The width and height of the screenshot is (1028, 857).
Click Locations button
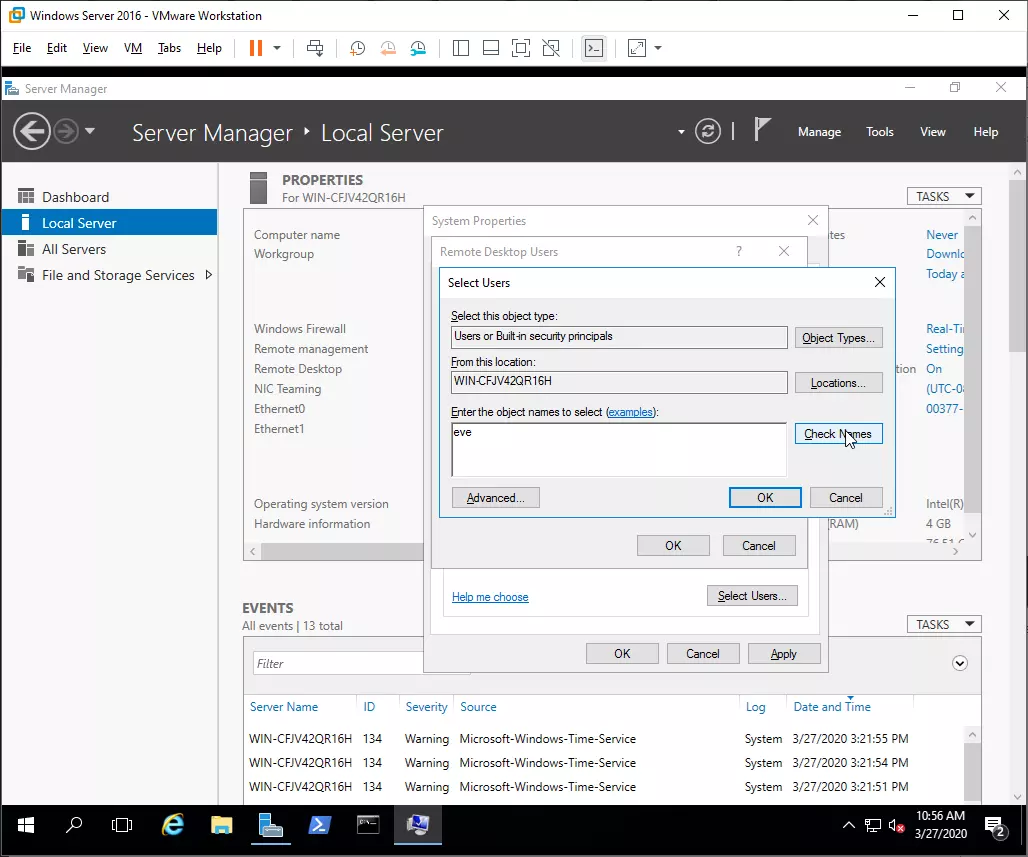[x=839, y=383]
